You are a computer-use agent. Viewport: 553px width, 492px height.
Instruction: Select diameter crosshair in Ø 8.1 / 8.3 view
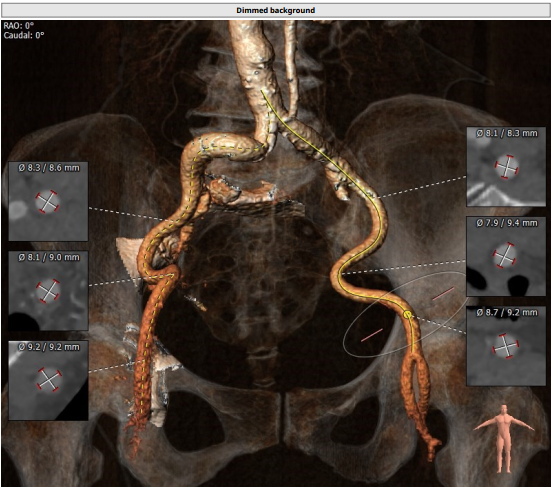(x=507, y=167)
